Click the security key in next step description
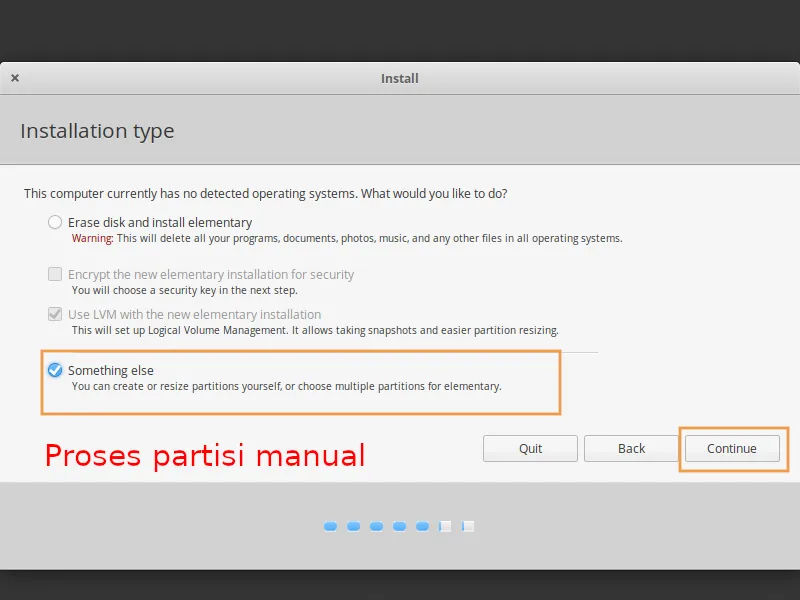800x600 pixels. (x=184, y=290)
